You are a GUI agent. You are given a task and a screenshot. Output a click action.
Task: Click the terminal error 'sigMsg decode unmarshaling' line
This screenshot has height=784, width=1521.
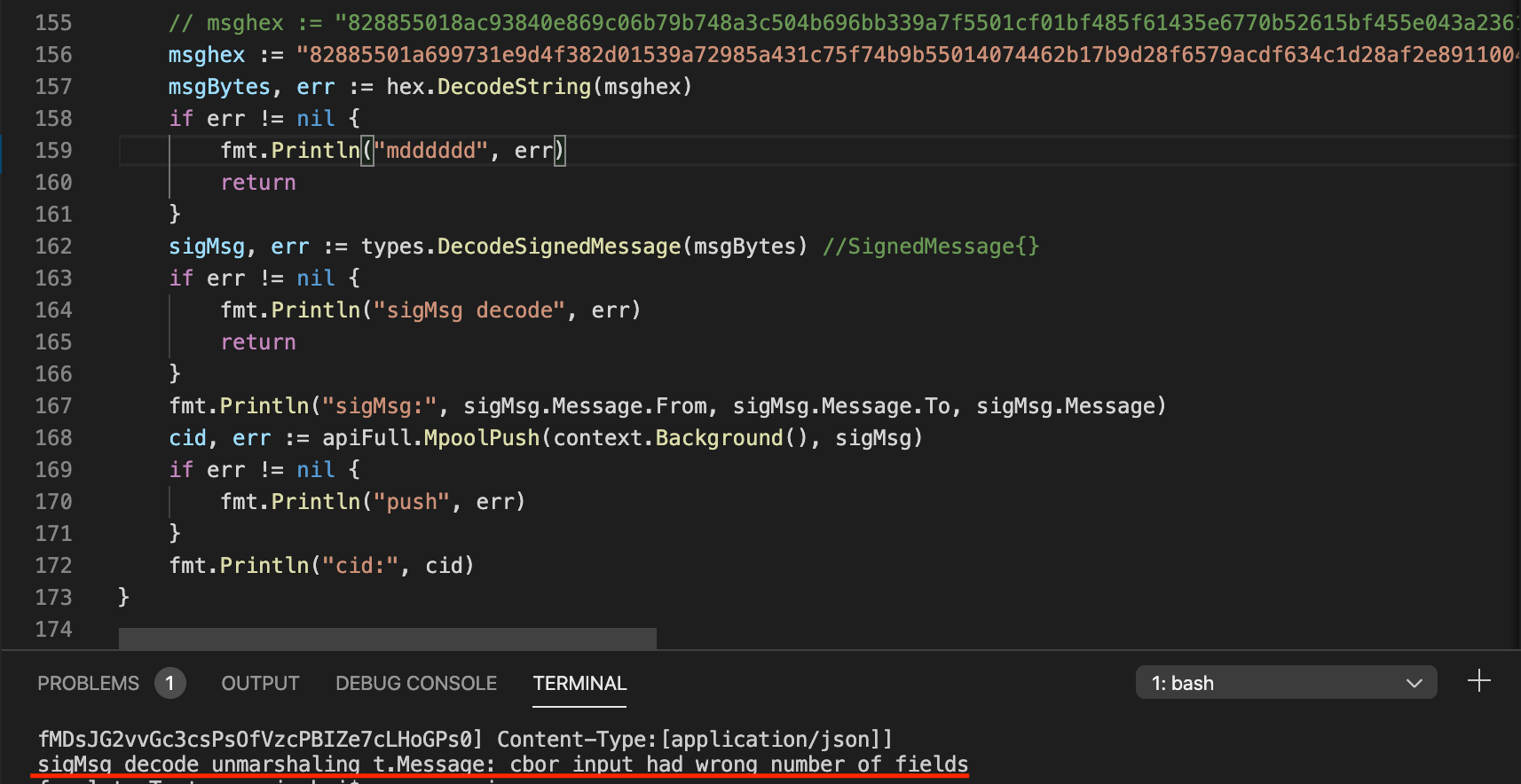(x=503, y=764)
